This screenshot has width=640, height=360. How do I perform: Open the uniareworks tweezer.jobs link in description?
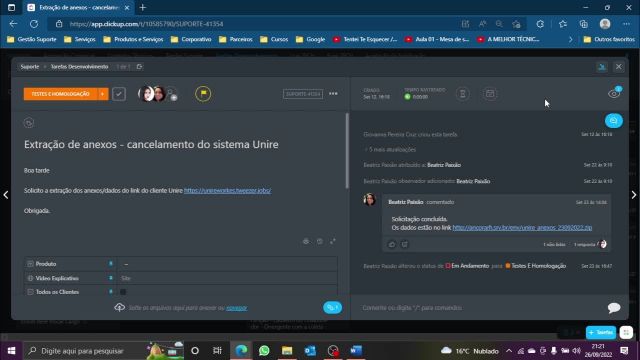pyautogui.click(x=227, y=191)
